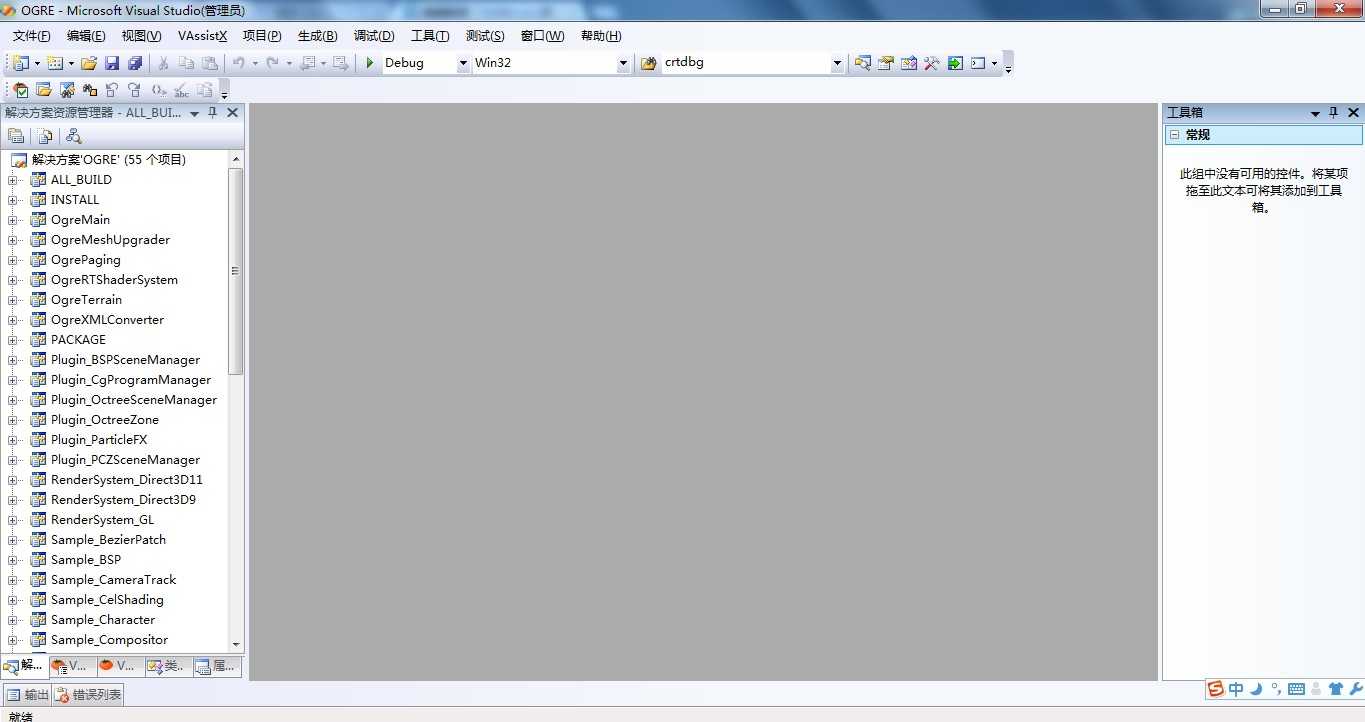Open the Solution Explorer toolbar icon
The height and width of the screenshot is (722, 1365).
point(863,63)
